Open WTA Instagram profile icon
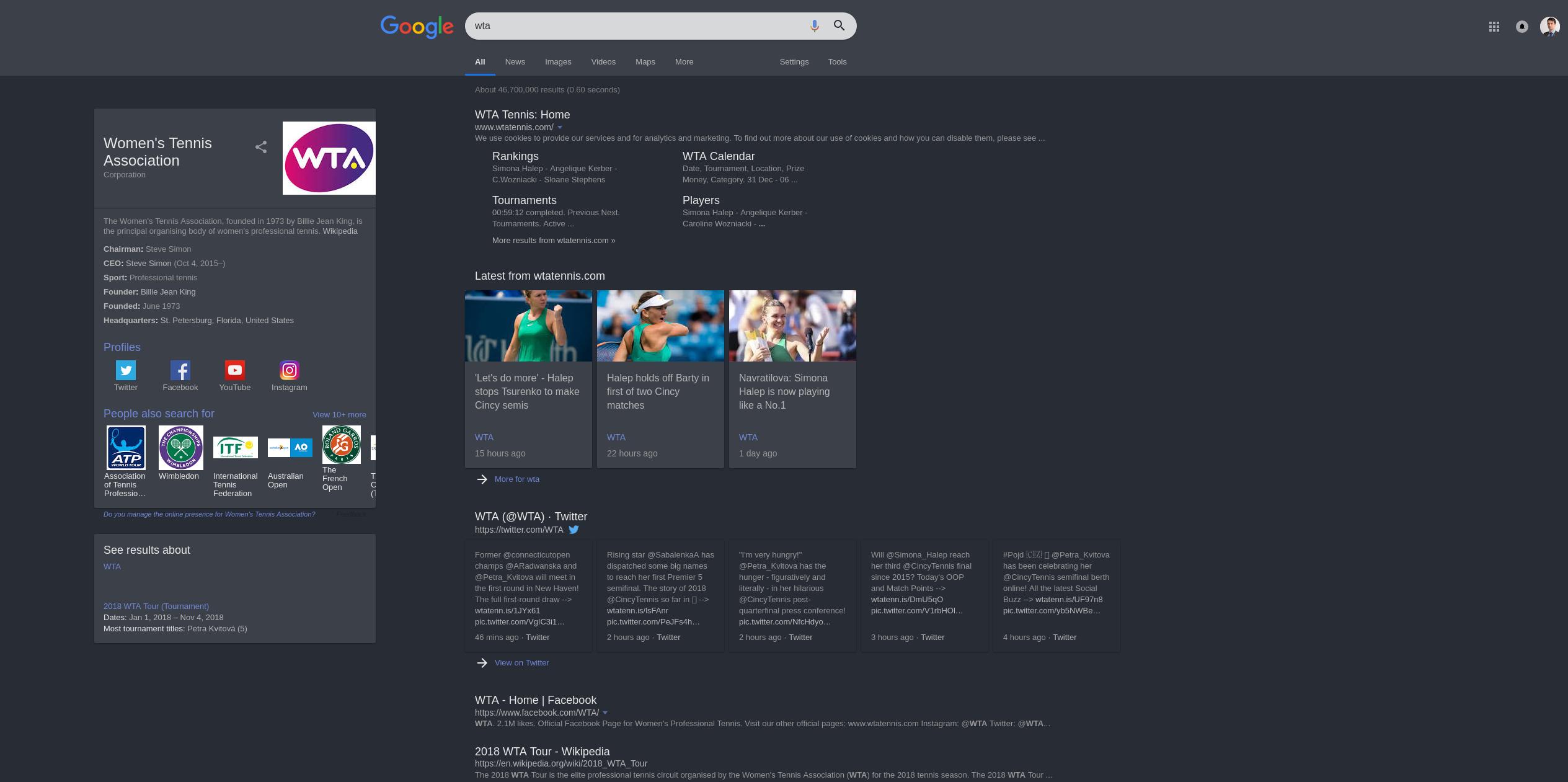 click(290, 370)
